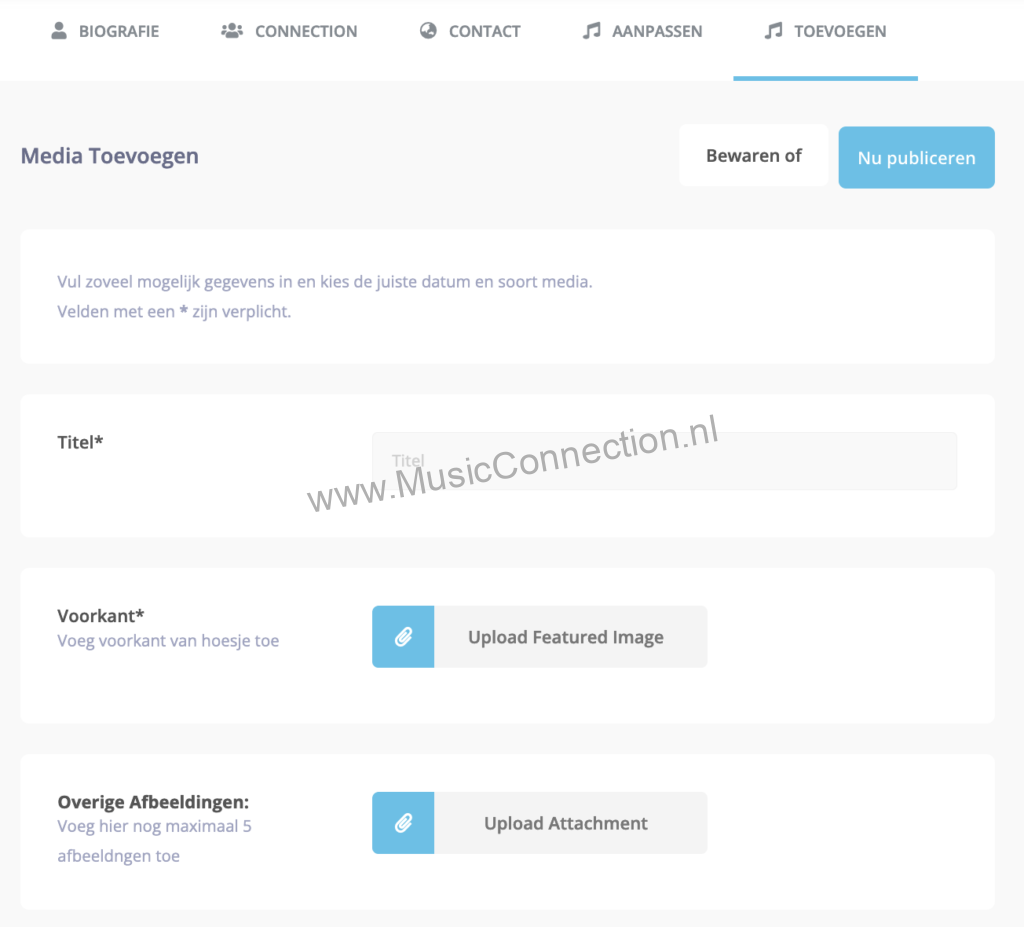Click the paperclip icon for Upload Attachment
The height and width of the screenshot is (927, 1024).
(403, 823)
